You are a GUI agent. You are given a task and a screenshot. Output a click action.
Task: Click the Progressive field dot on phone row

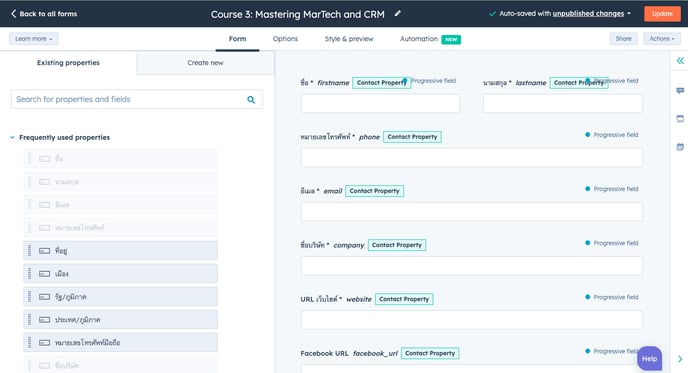pos(588,135)
